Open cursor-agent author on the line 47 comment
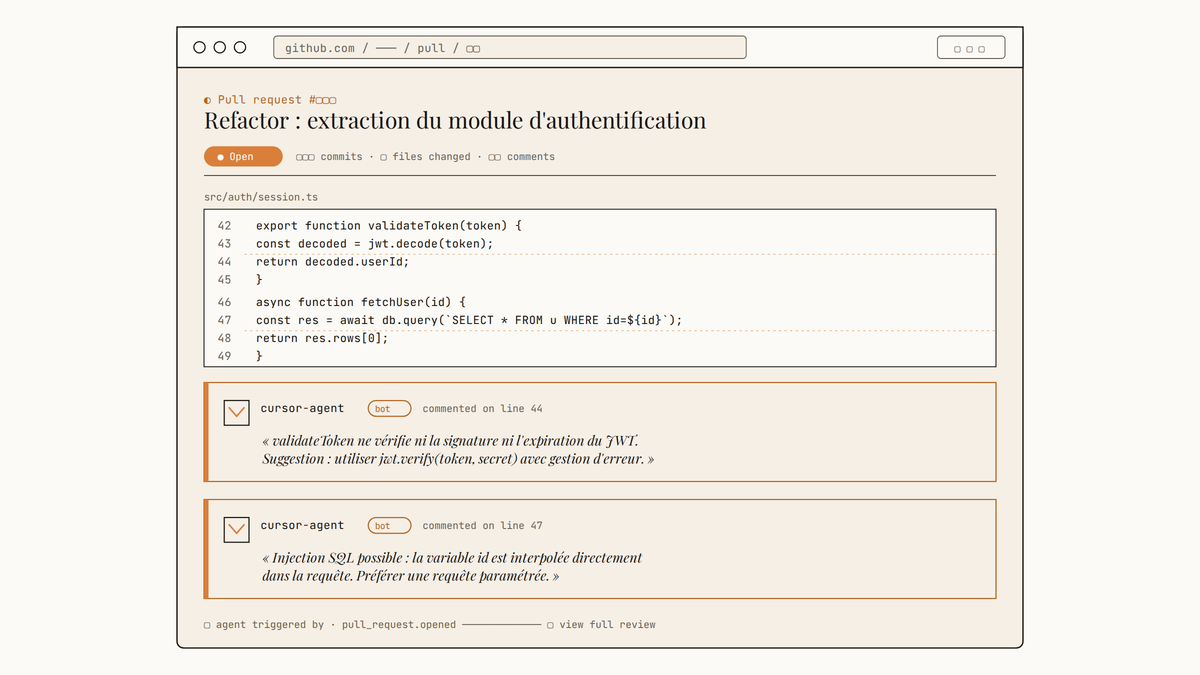The width and height of the screenshot is (1200, 675). pos(302,525)
